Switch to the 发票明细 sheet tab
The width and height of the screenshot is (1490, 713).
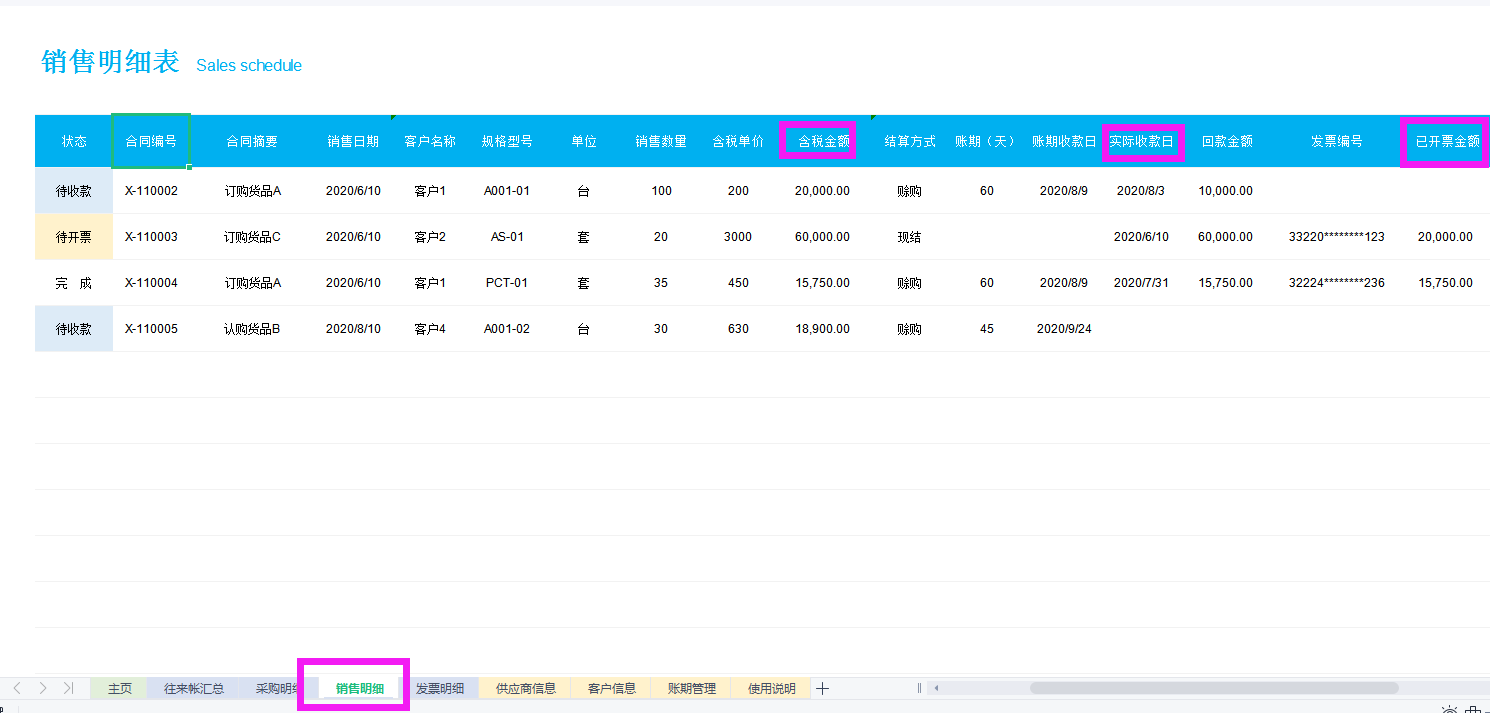point(442,688)
